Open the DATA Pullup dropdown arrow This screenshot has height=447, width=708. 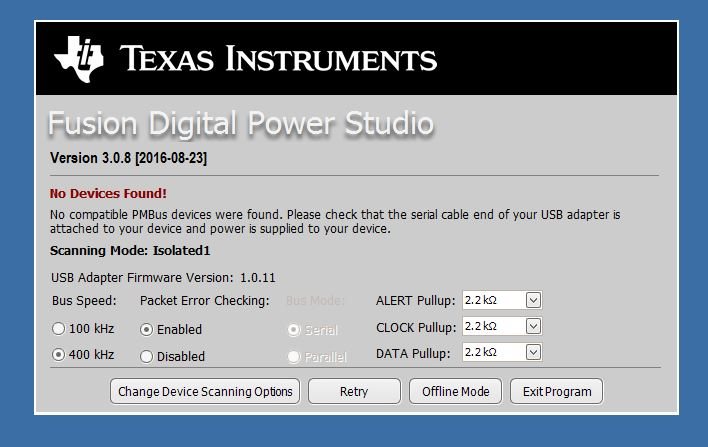coord(533,353)
